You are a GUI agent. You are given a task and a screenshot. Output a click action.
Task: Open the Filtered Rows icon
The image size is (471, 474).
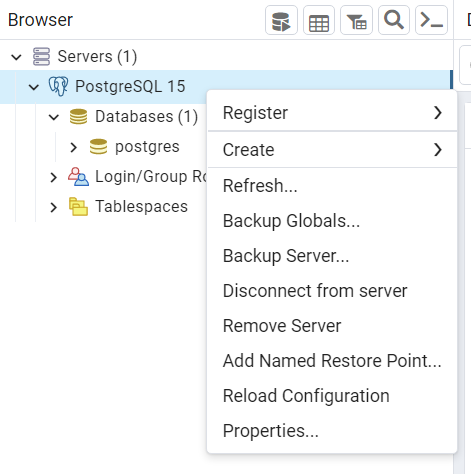click(356, 20)
